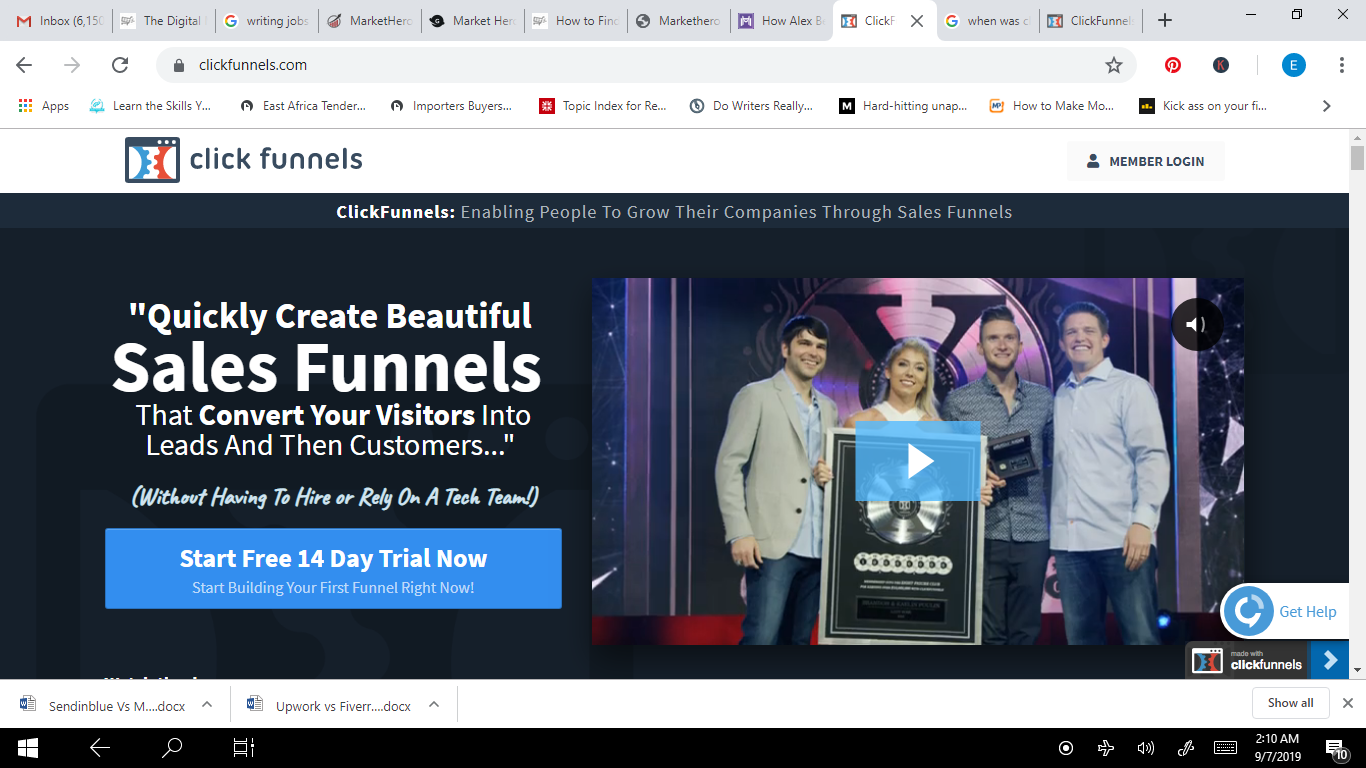Viewport: 1366px width, 768px height.
Task: Click the taskbar back arrow
Action: 100,748
